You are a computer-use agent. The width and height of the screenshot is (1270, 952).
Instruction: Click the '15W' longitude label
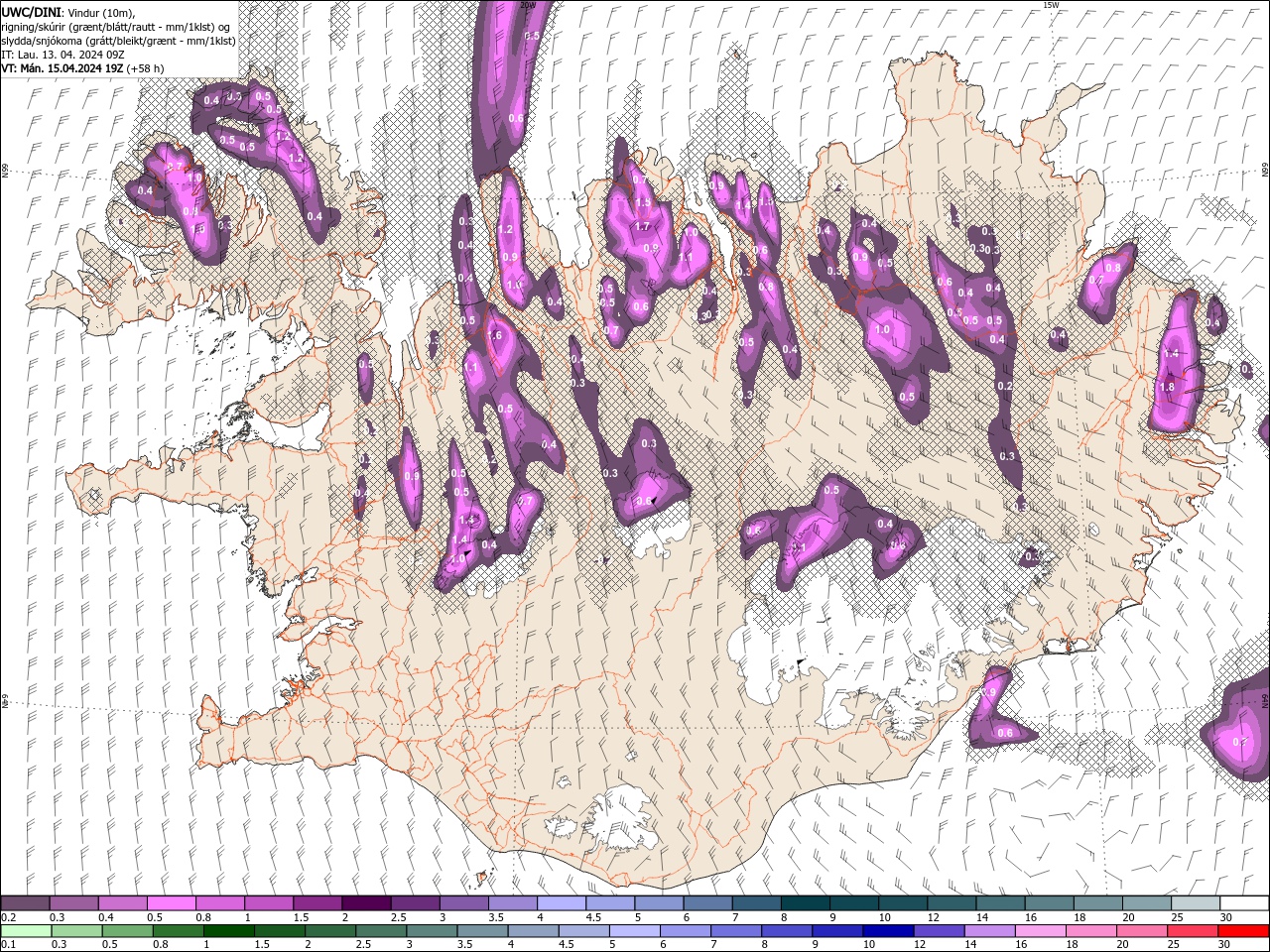pos(1051,5)
